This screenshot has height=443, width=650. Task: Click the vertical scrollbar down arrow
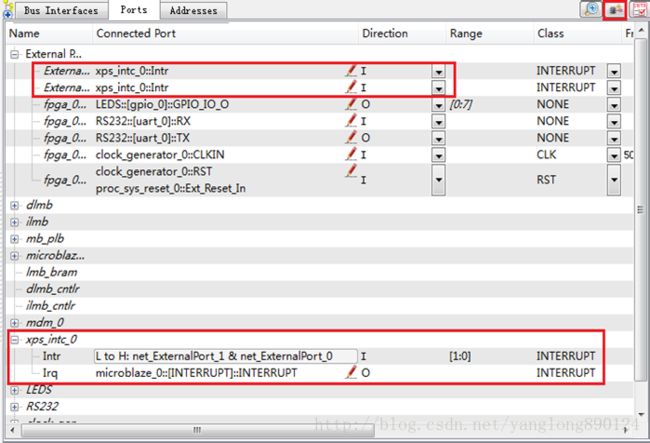[641, 414]
